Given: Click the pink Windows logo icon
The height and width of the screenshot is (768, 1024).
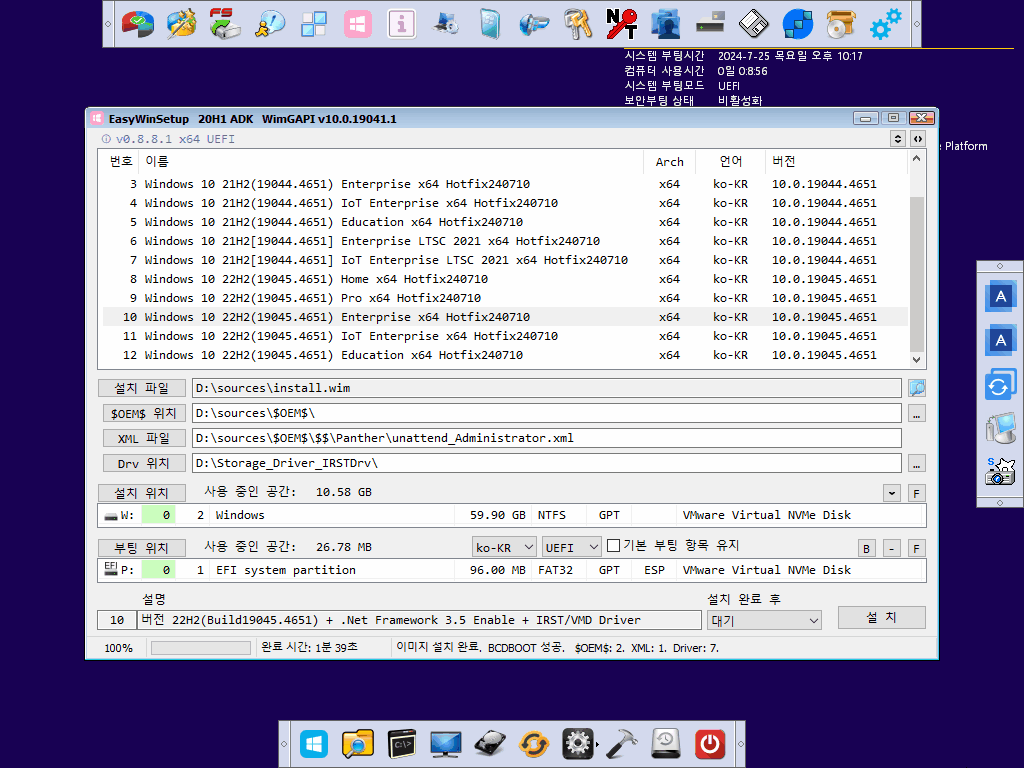Looking at the screenshot, I should coord(357,24).
